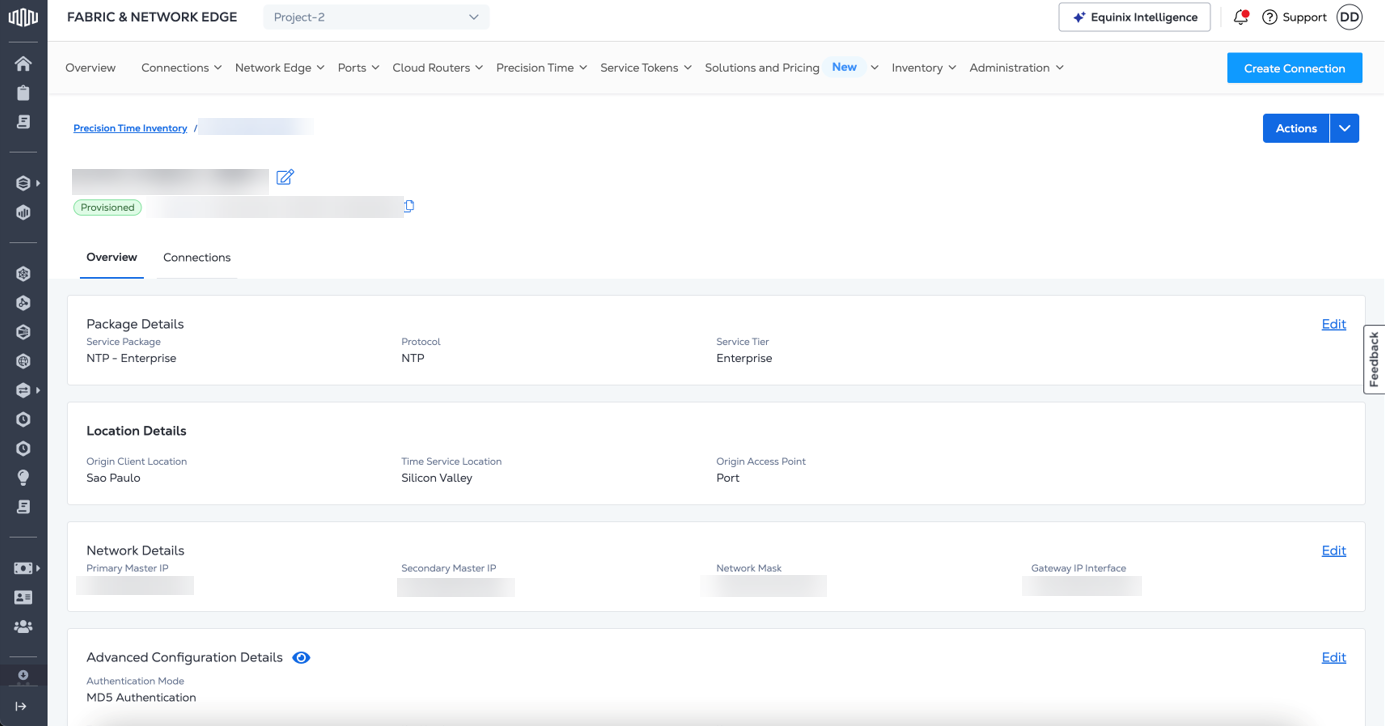Click the download arrow icon in the sidebar

[23, 675]
